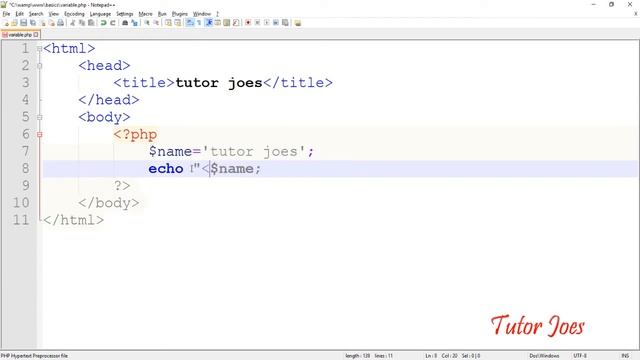
Task: Open the ? help menu
Action: coord(217,14)
